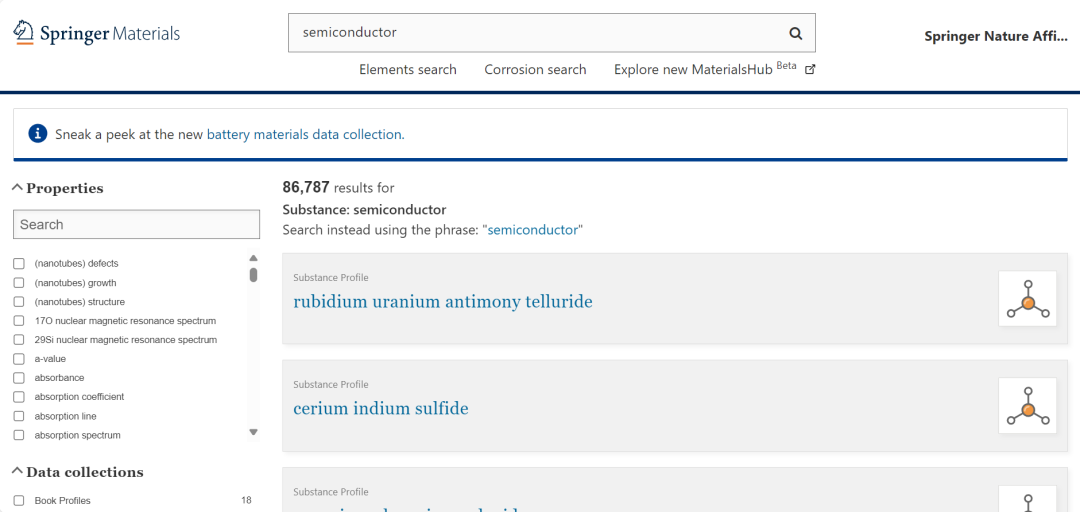Viewport: 1080px width, 512px height.
Task: Click the magnifier search icon
Action: pos(796,32)
